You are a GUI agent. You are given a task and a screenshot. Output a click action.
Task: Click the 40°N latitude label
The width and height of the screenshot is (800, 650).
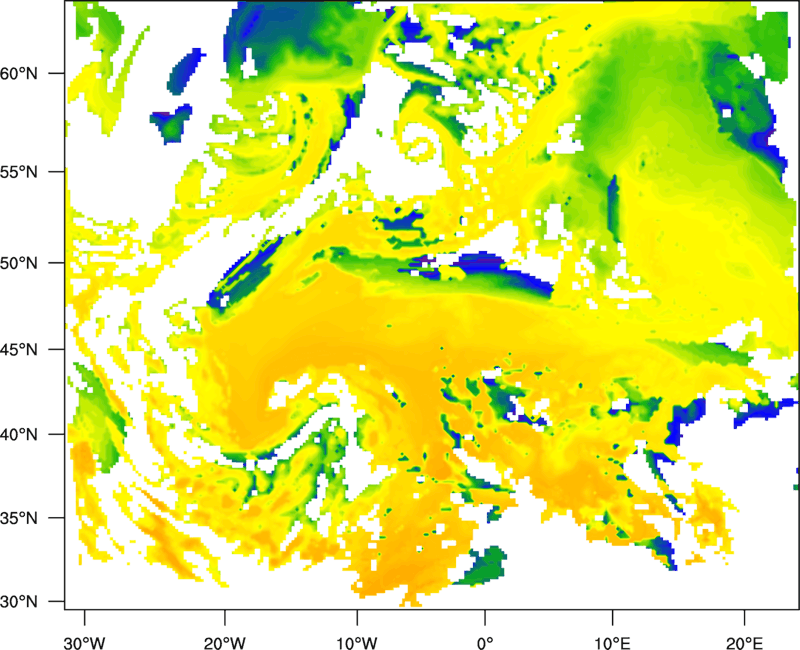pos(19,435)
